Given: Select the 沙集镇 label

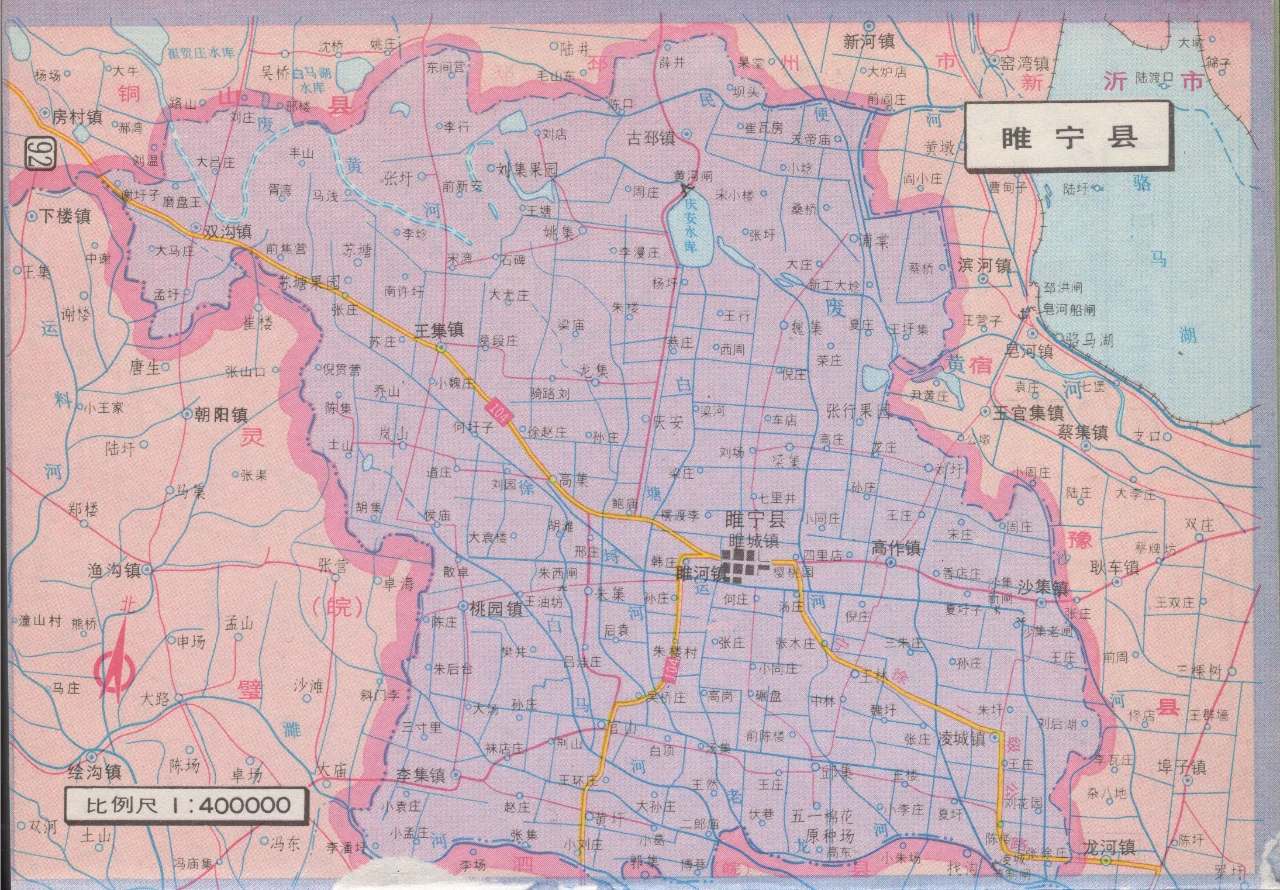Looking at the screenshot, I should (1045, 587).
